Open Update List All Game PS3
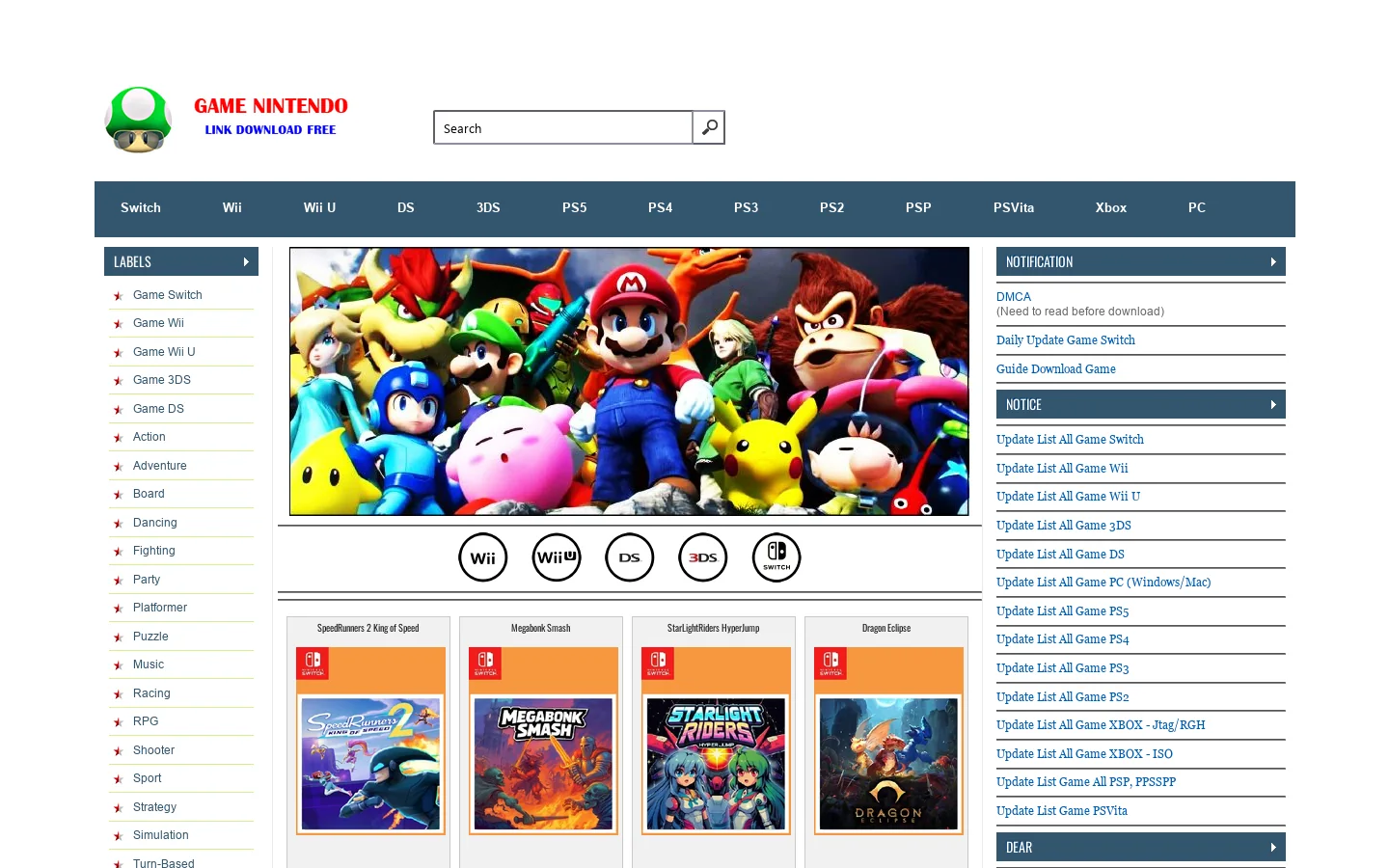The height and width of the screenshot is (868, 1389). (1063, 668)
